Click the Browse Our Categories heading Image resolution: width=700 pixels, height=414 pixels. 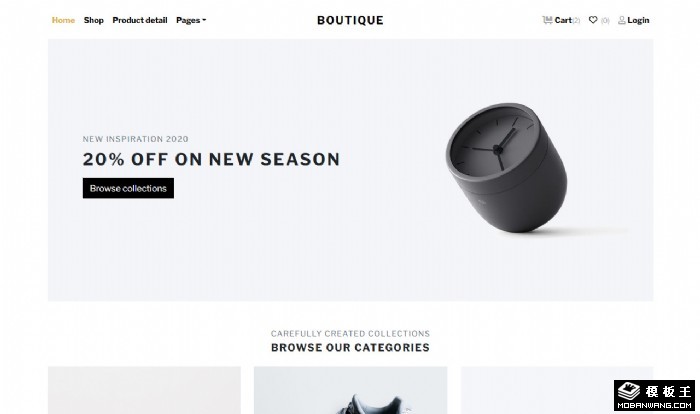coord(350,347)
